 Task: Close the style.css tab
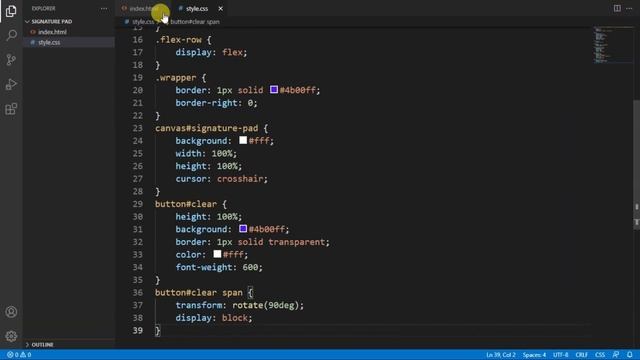click(x=220, y=9)
